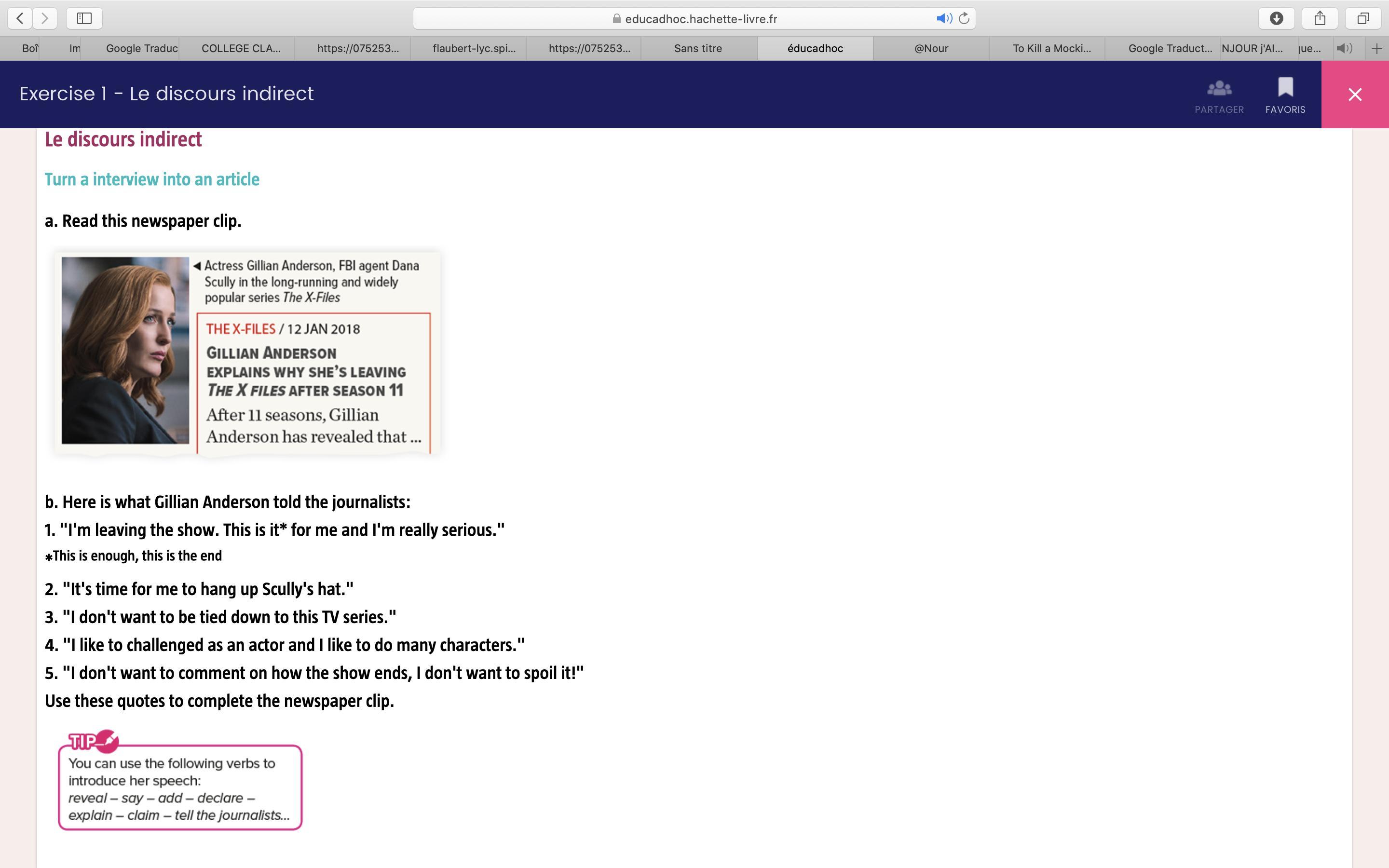Open the Safari downloads button
This screenshot has width=1389, height=868.
pos(1276,18)
